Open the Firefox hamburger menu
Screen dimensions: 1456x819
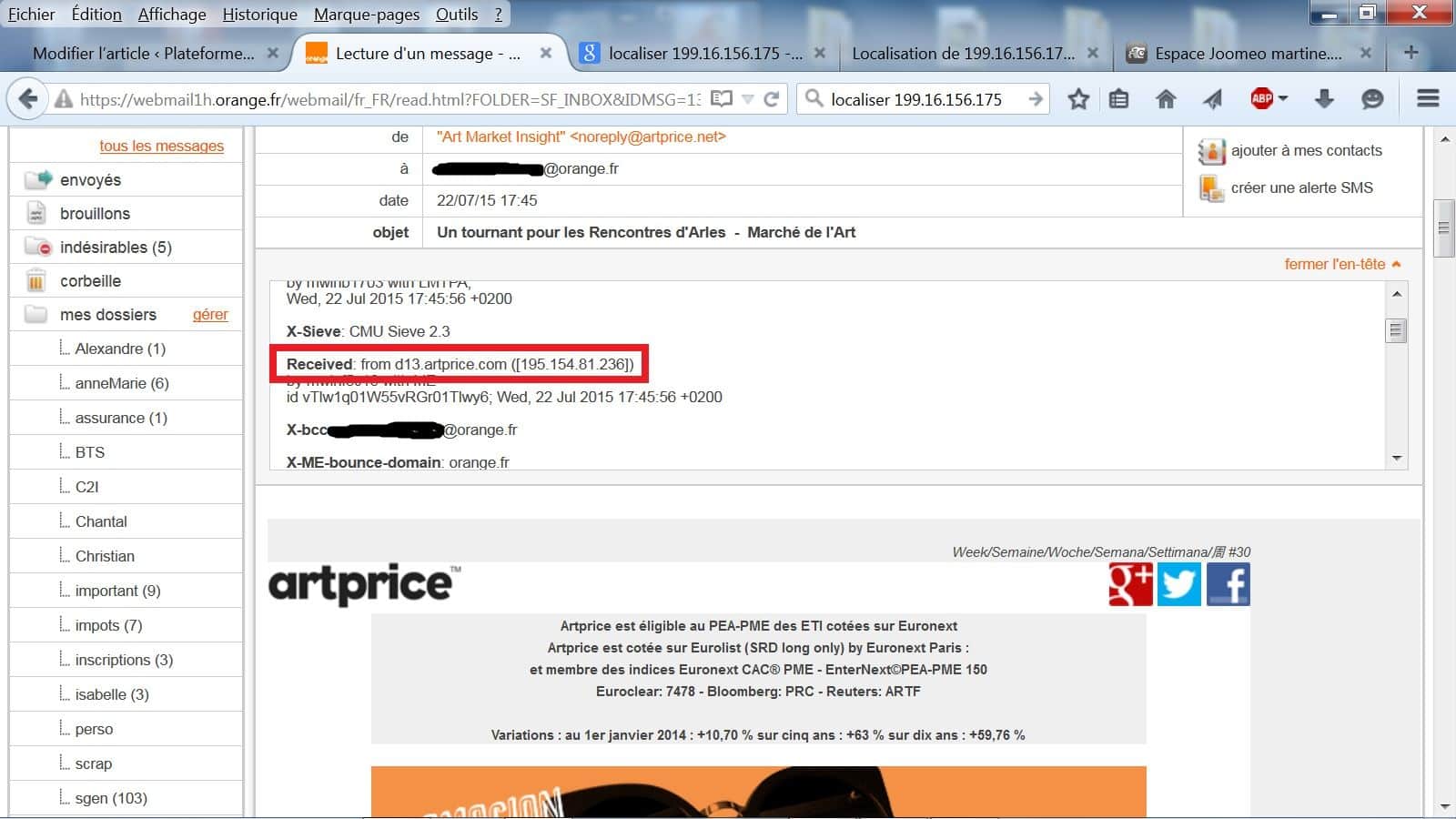(x=1428, y=98)
